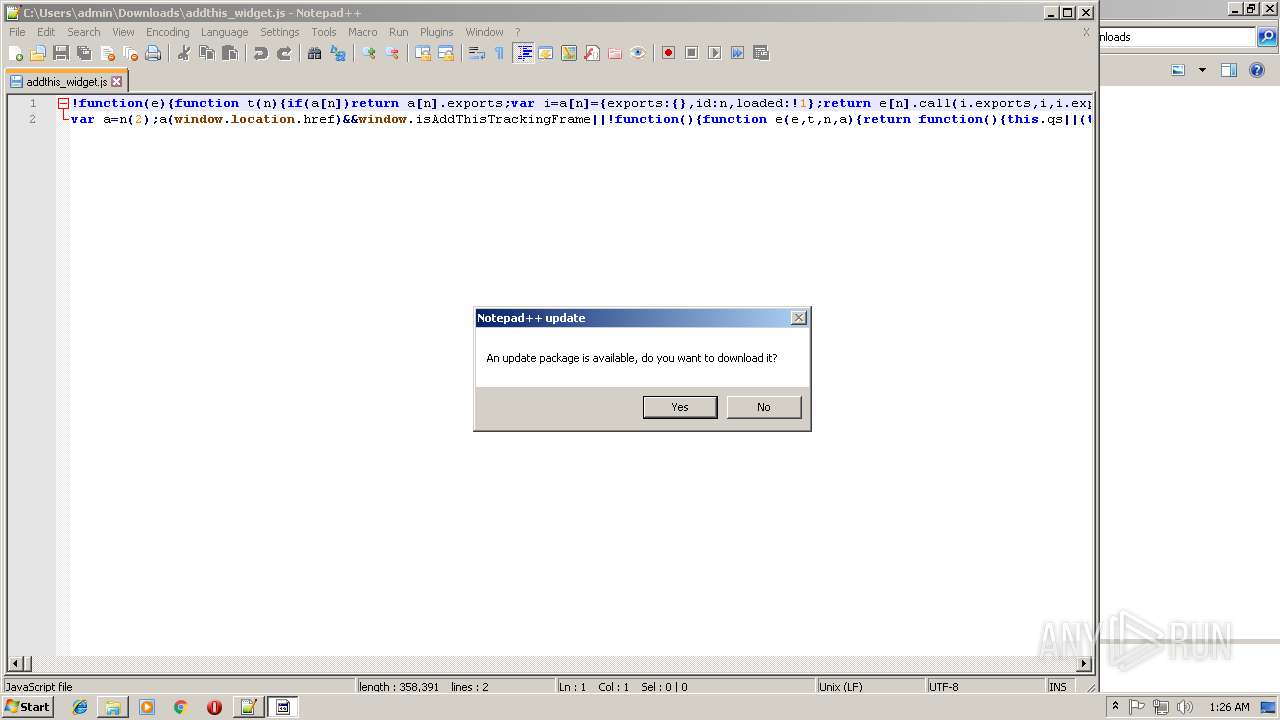Expand the Explorer view options dropdown arrow

[x=1202, y=70]
